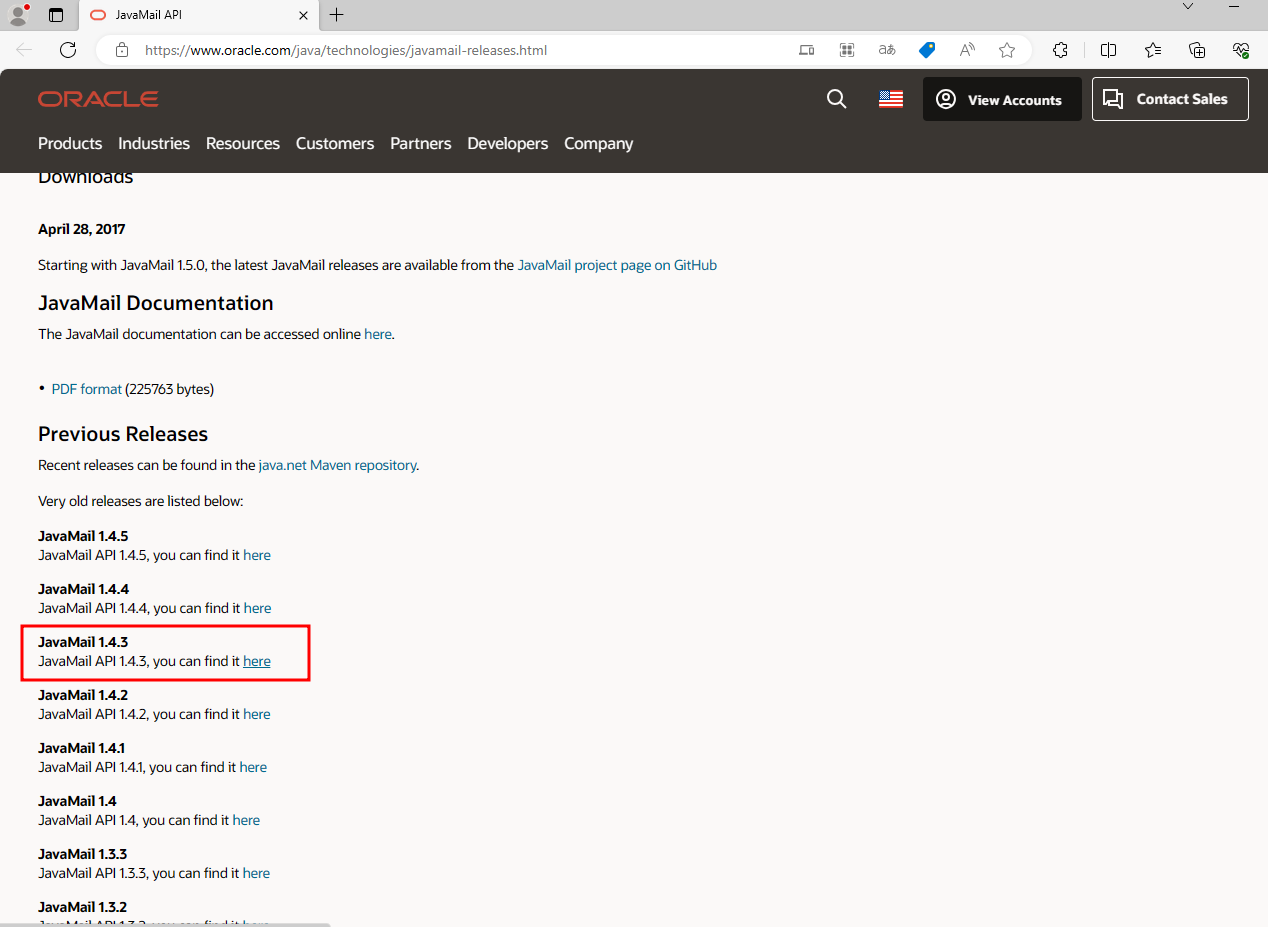Image resolution: width=1268 pixels, height=927 pixels.
Task: Click the 'JavaMail 1.4.5' bold title
Action: (x=83, y=536)
